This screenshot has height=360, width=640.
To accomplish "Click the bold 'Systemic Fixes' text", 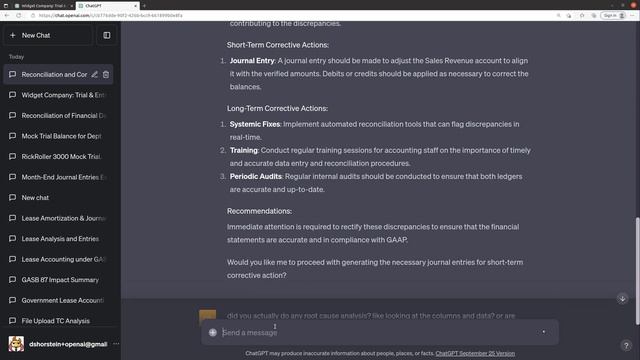I will pos(255,124).
